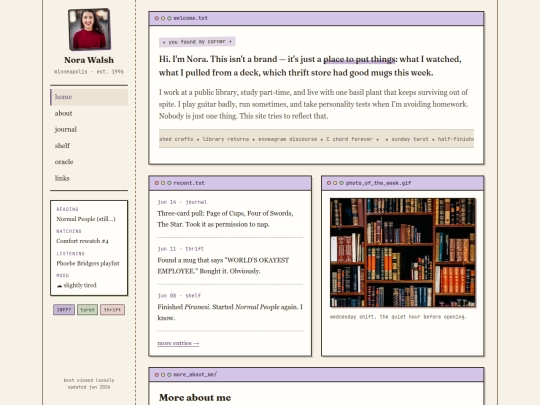Screen dimensions: 540x405
Task: Click the 'best viewed loosely' footer note
Action: [89, 380]
